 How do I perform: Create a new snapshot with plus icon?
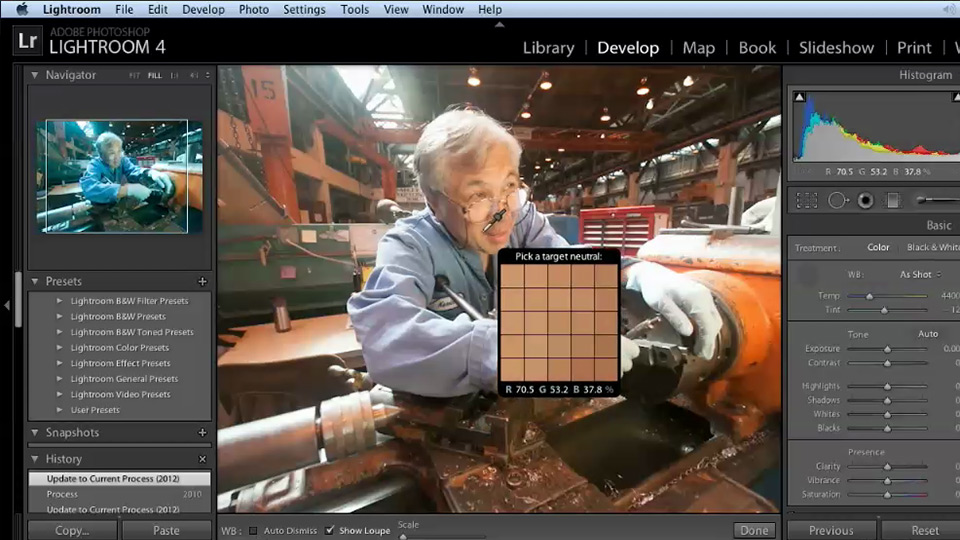pyautogui.click(x=203, y=432)
